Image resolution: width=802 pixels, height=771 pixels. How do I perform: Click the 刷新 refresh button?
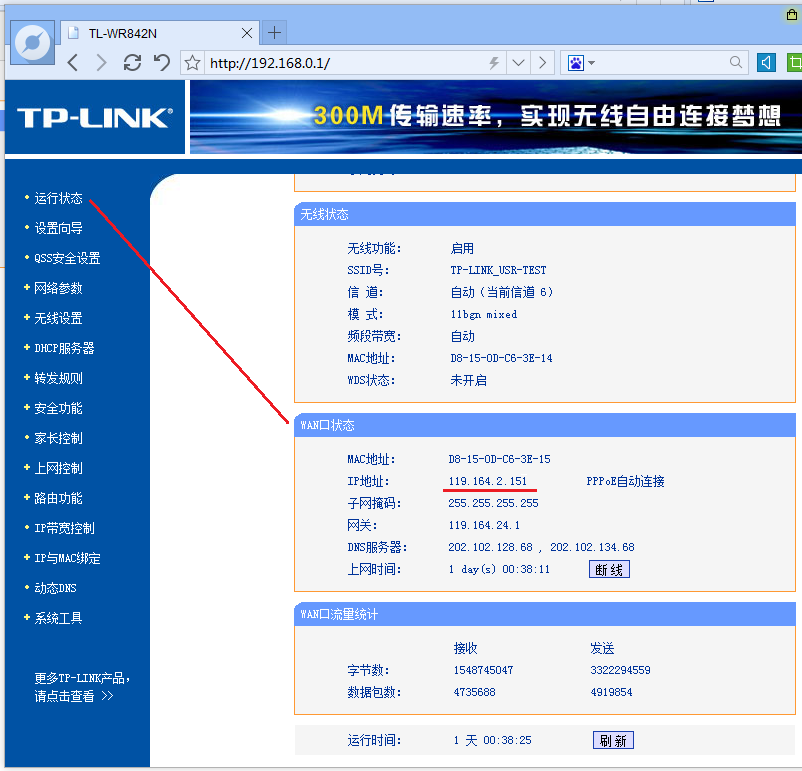pyautogui.click(x=613, y=740)
